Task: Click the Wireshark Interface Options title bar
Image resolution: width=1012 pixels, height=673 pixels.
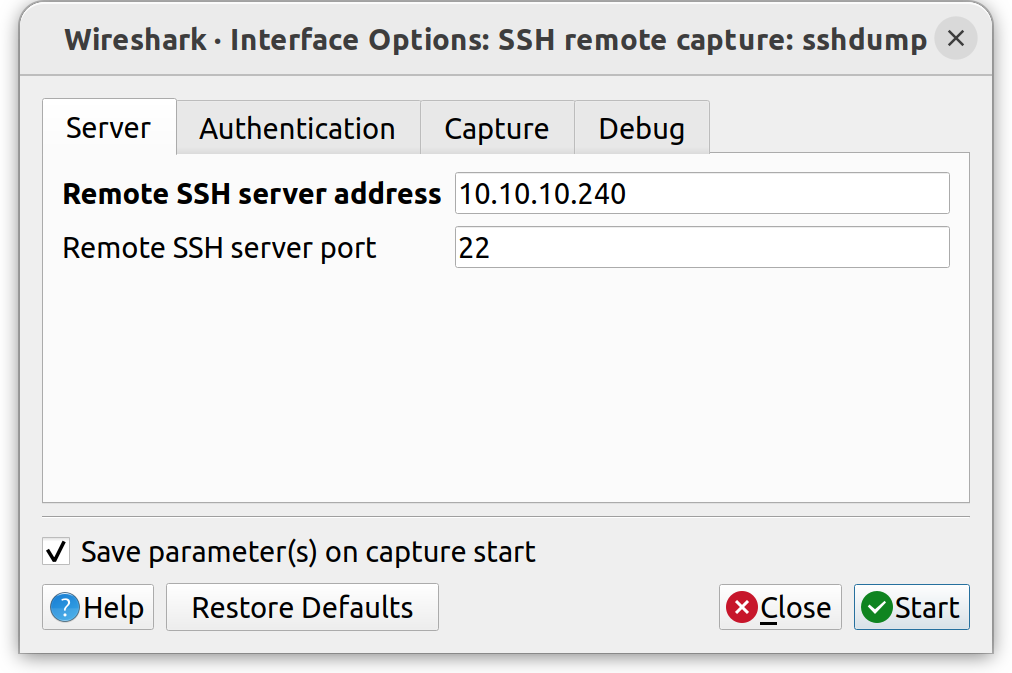Action: click(x=494, y=40)
